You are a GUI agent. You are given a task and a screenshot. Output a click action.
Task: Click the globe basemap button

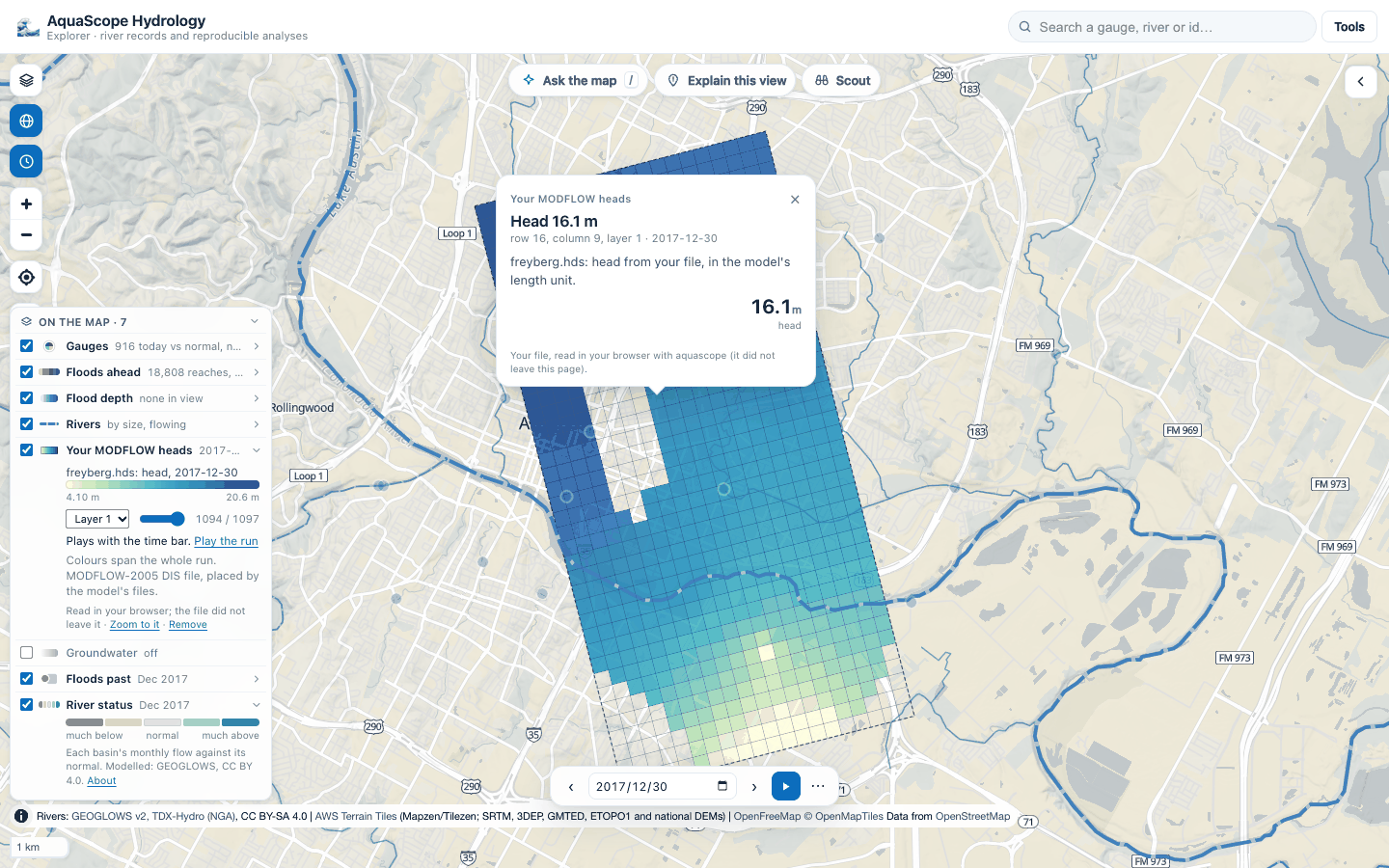pos(26,122)
